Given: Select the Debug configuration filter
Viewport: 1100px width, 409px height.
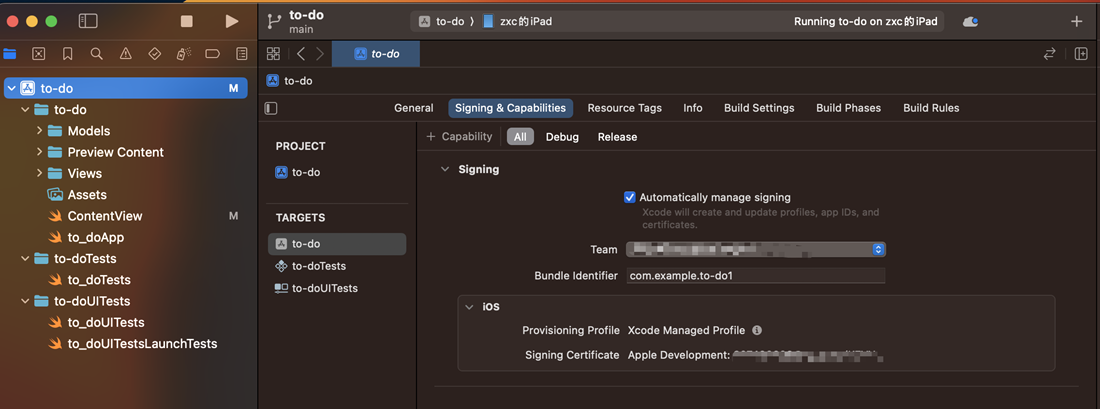Looking at the screenshot, I should (x=562, y=137).
